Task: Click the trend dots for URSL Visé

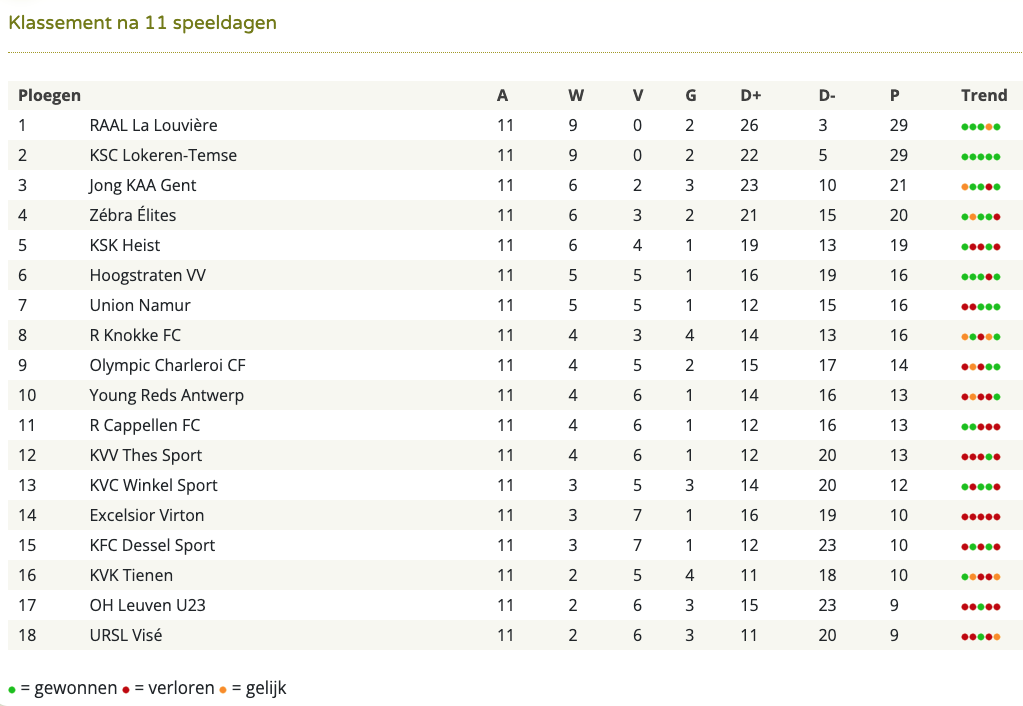Action: point(981,637)
